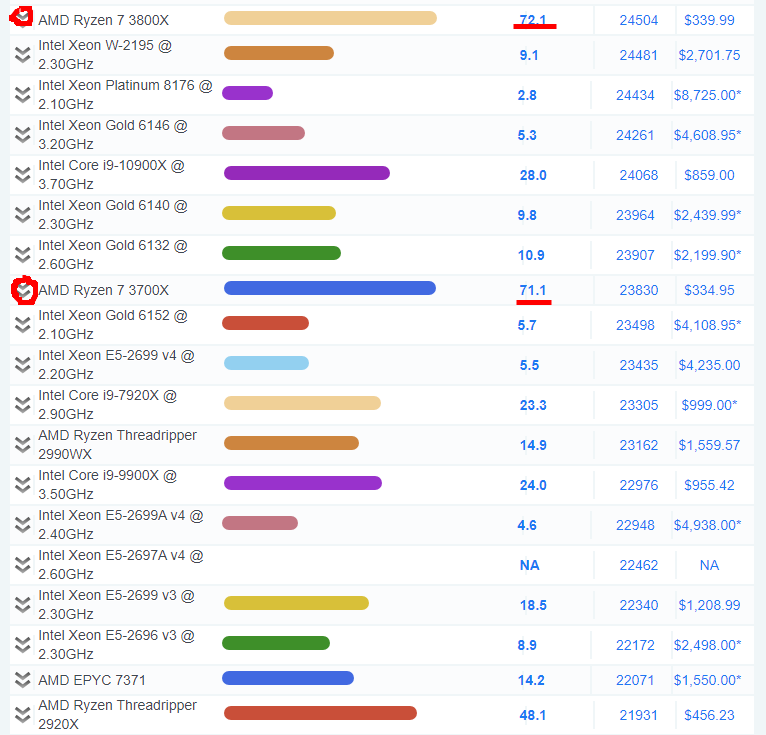This screenshot has height=735, width=766.
Task: Click the 2.8 value score
Action: tap(527, 95)
